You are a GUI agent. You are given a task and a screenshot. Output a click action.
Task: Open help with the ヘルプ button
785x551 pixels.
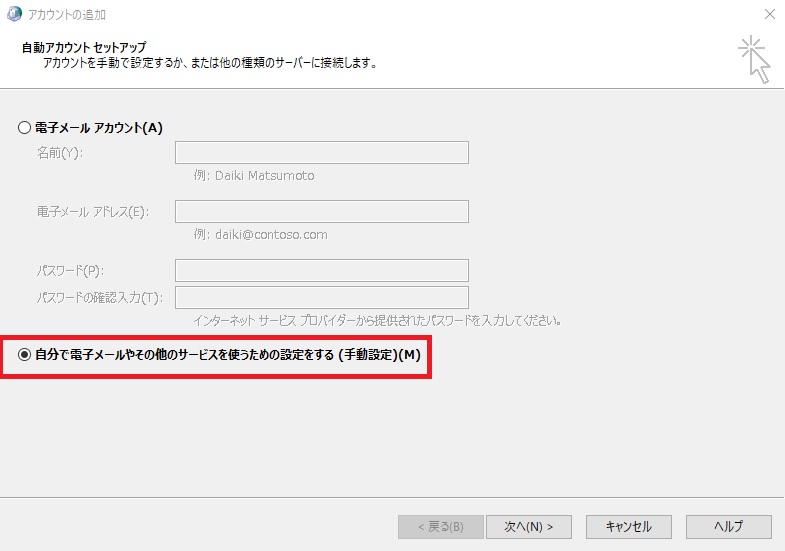[x=729, y=527]
